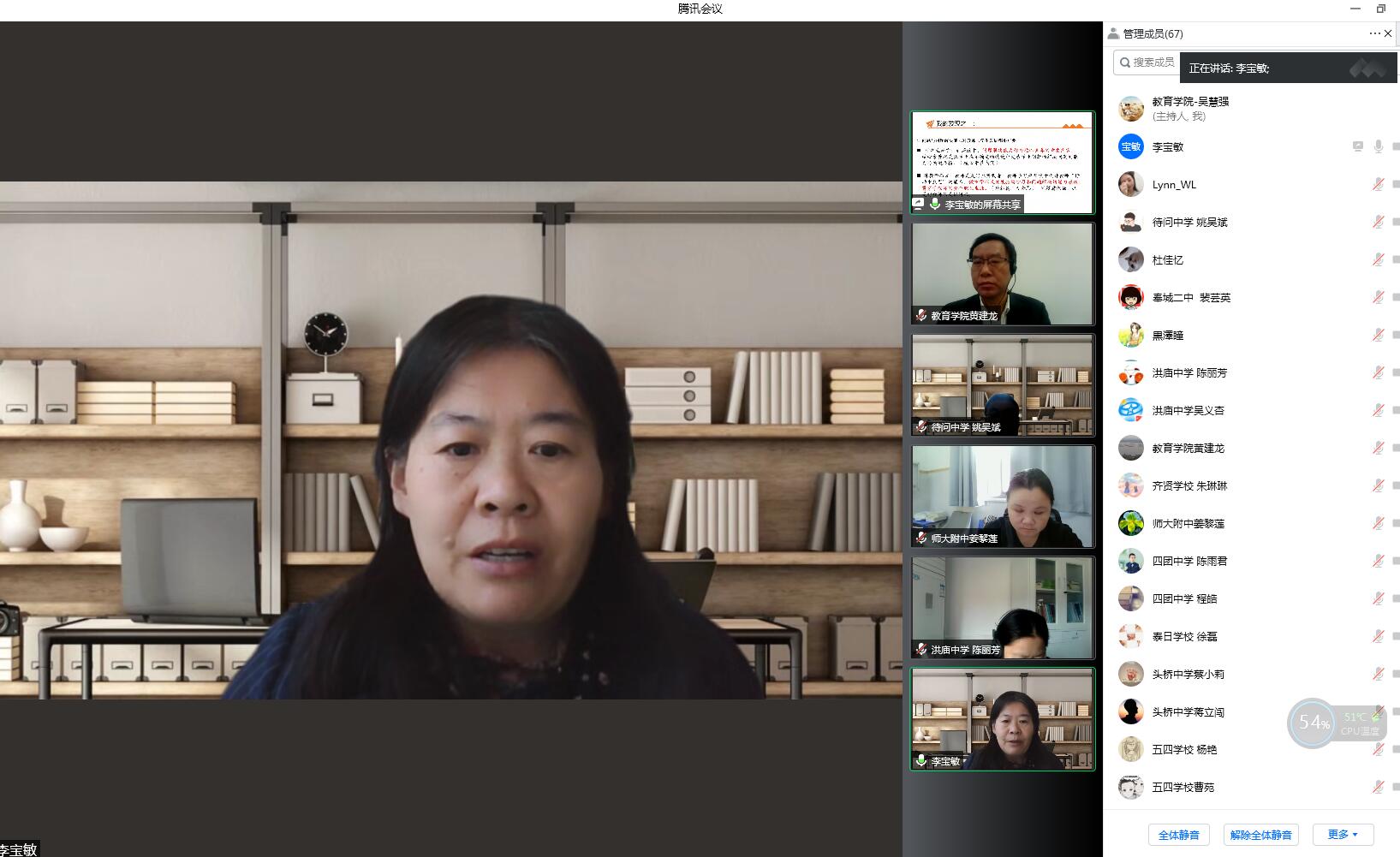
Task: Select the 洪庙中学 陈丽芳 video thumbnail
Action: click(1003, 608)
